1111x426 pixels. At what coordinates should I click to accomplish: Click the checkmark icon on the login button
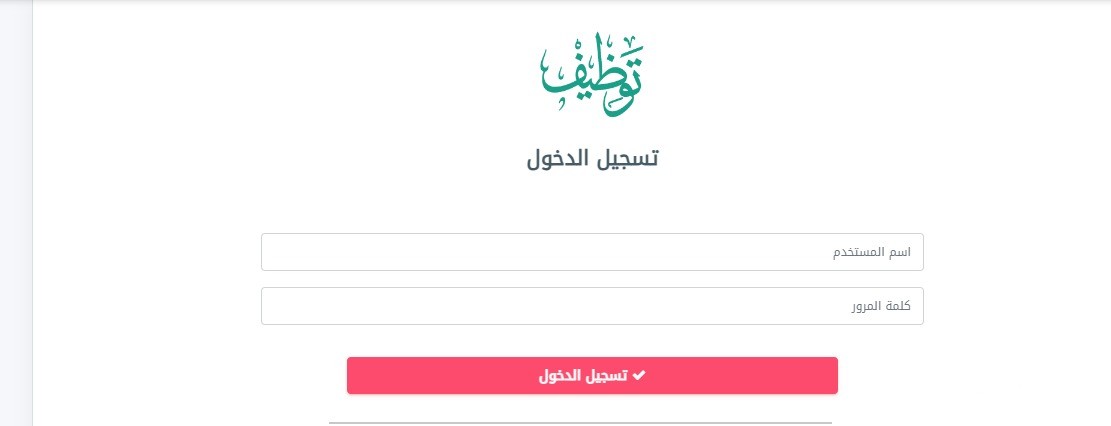(x=638, y=375)
